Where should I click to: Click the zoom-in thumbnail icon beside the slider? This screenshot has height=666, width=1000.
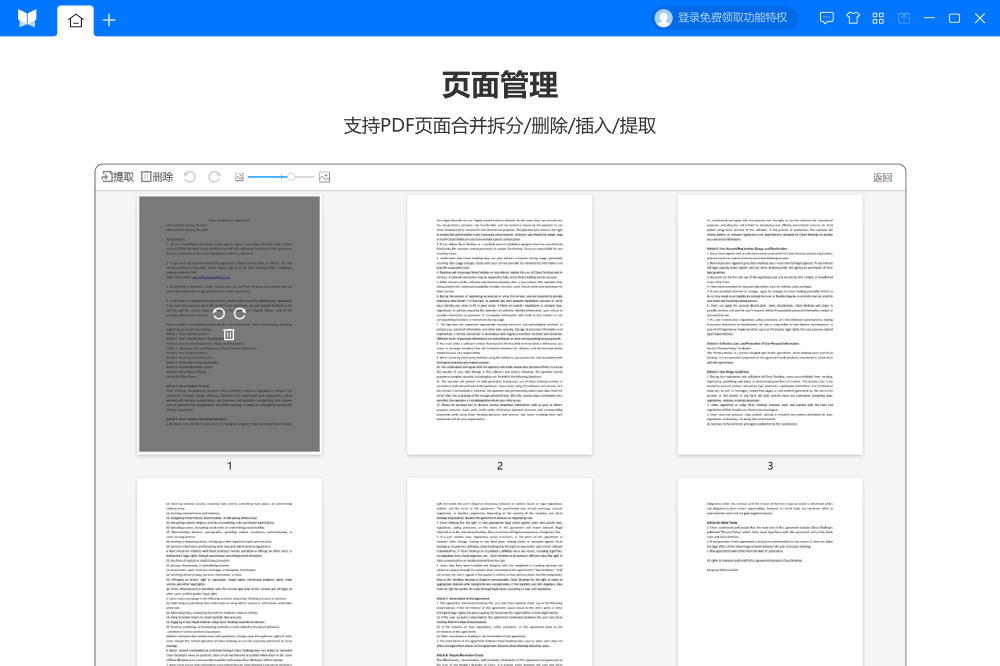[x=324, y=176]
